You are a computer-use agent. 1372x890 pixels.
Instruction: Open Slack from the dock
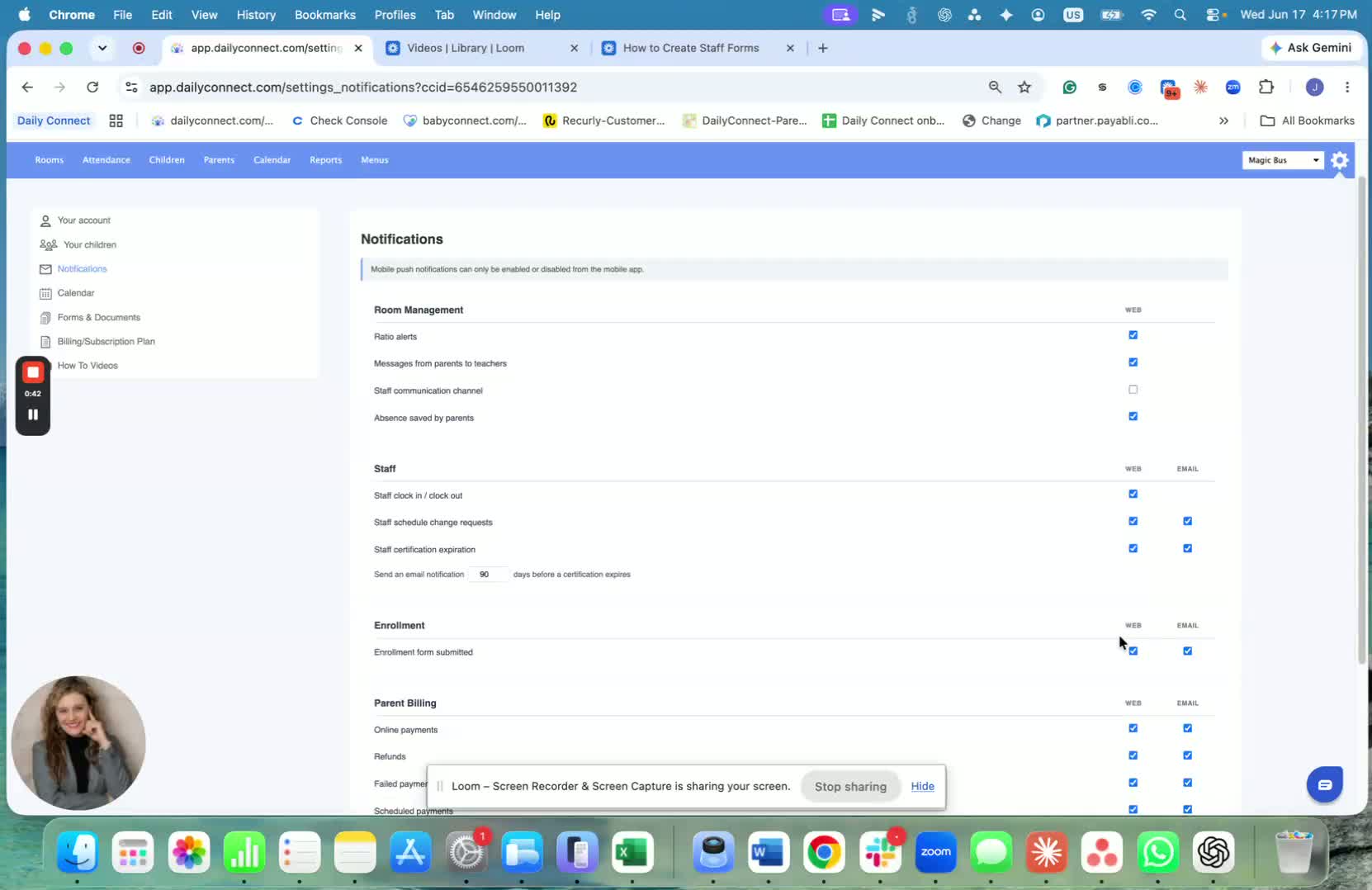pyautogui.click(x=880, y=852)
